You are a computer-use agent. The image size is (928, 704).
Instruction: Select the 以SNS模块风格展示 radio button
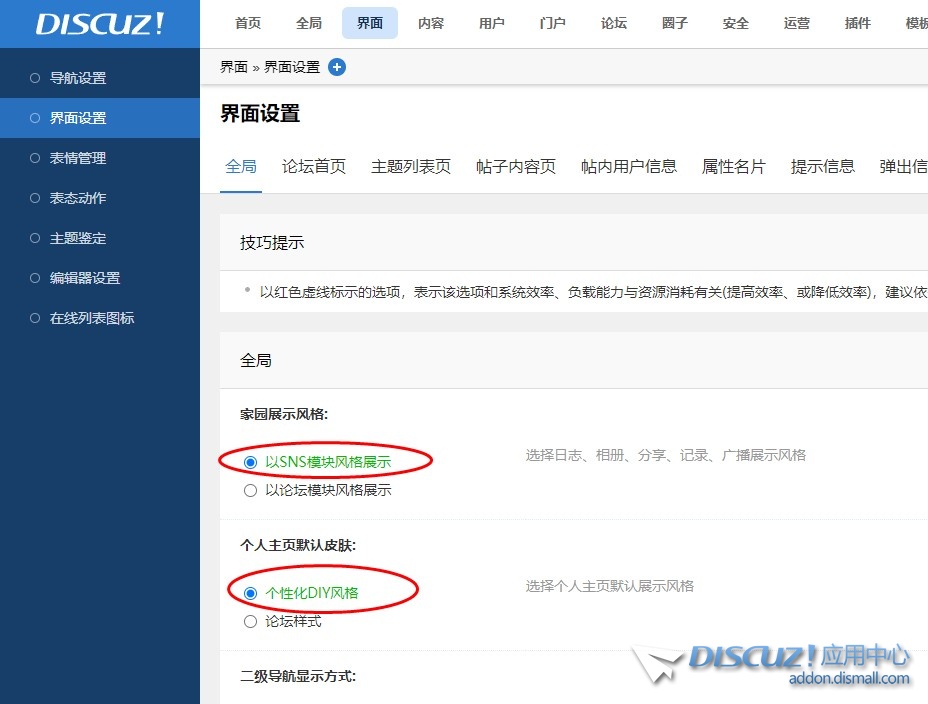[x=250, y=462]
